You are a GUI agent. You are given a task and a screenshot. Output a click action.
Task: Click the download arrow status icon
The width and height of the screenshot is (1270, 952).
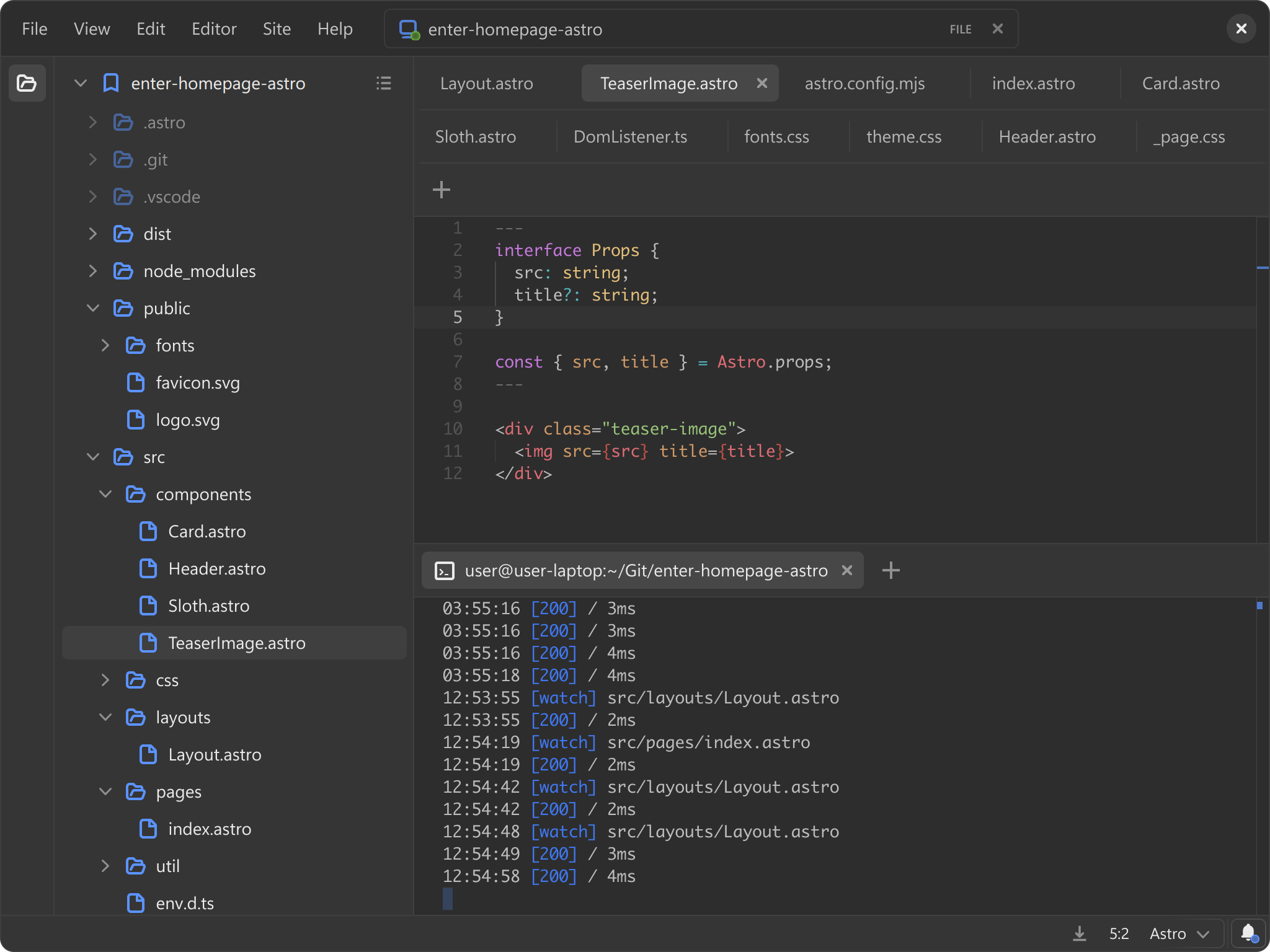pyautogui.click(x=1080, y=933)
